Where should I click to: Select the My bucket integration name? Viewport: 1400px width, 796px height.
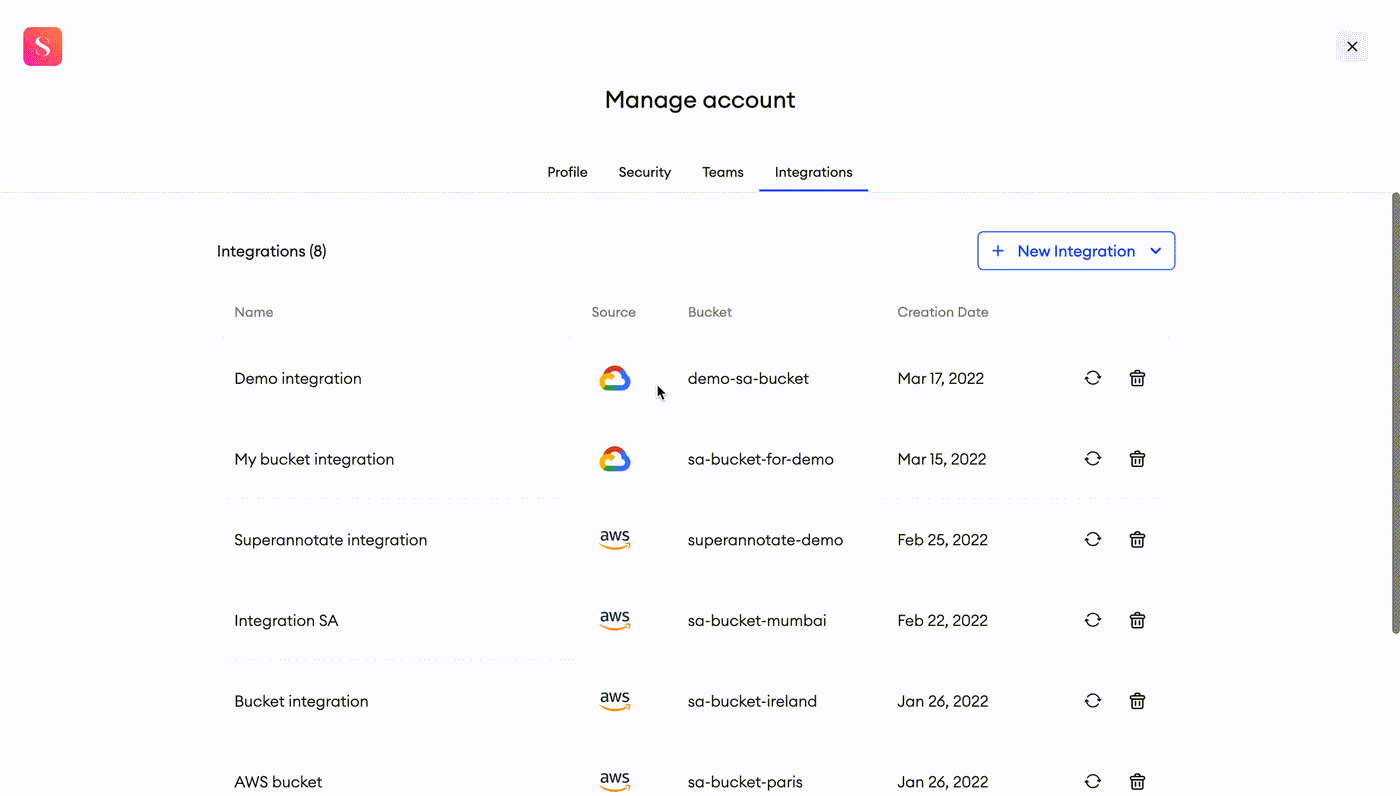point(314,459)
